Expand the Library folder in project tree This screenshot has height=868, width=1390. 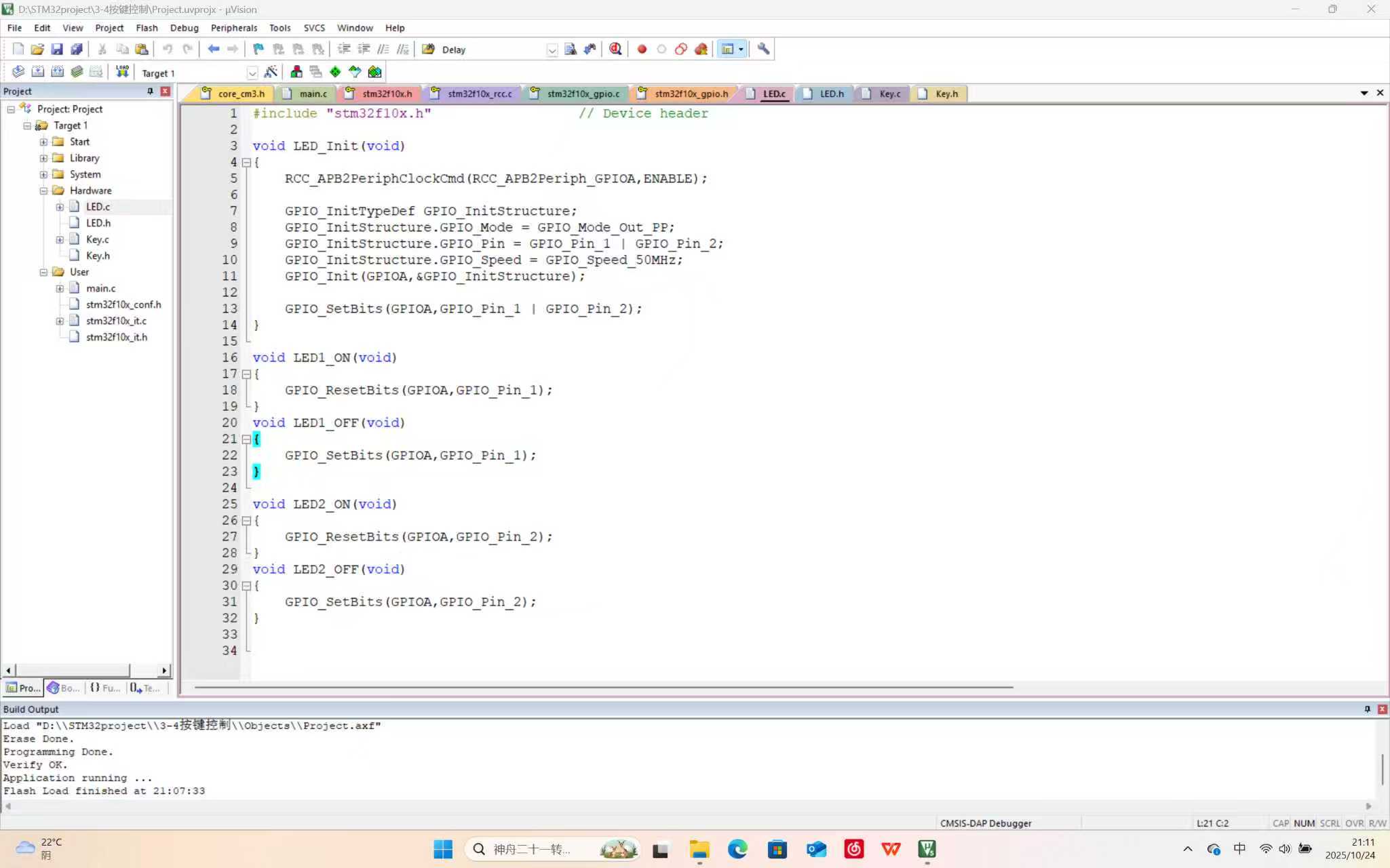pyautogui.click(x=43, y=158)
